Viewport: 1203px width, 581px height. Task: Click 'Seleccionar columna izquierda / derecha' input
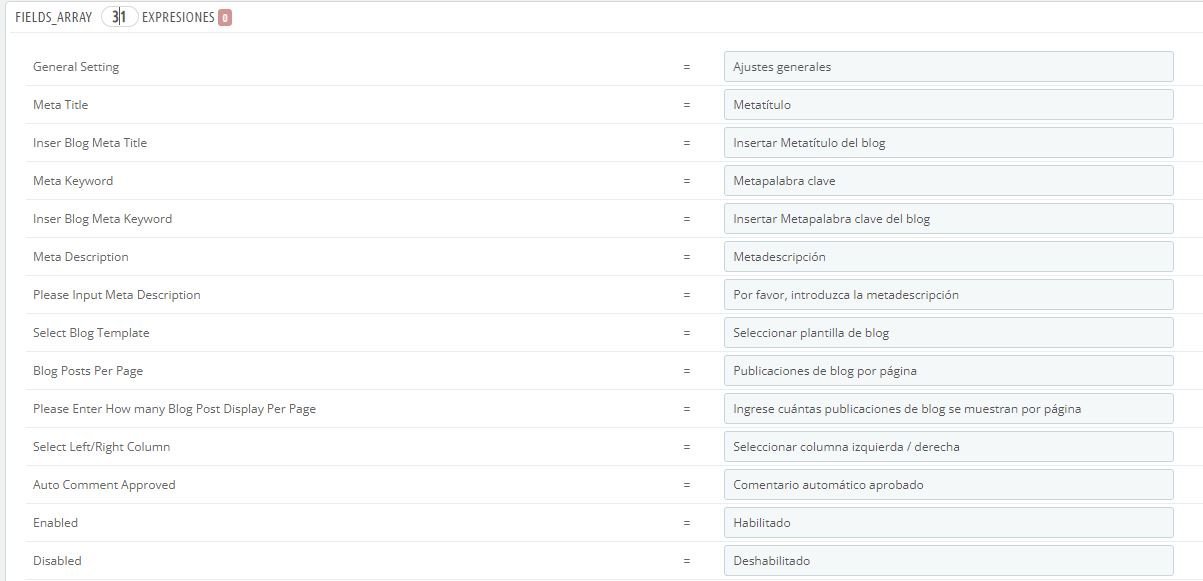pos(947,447)
